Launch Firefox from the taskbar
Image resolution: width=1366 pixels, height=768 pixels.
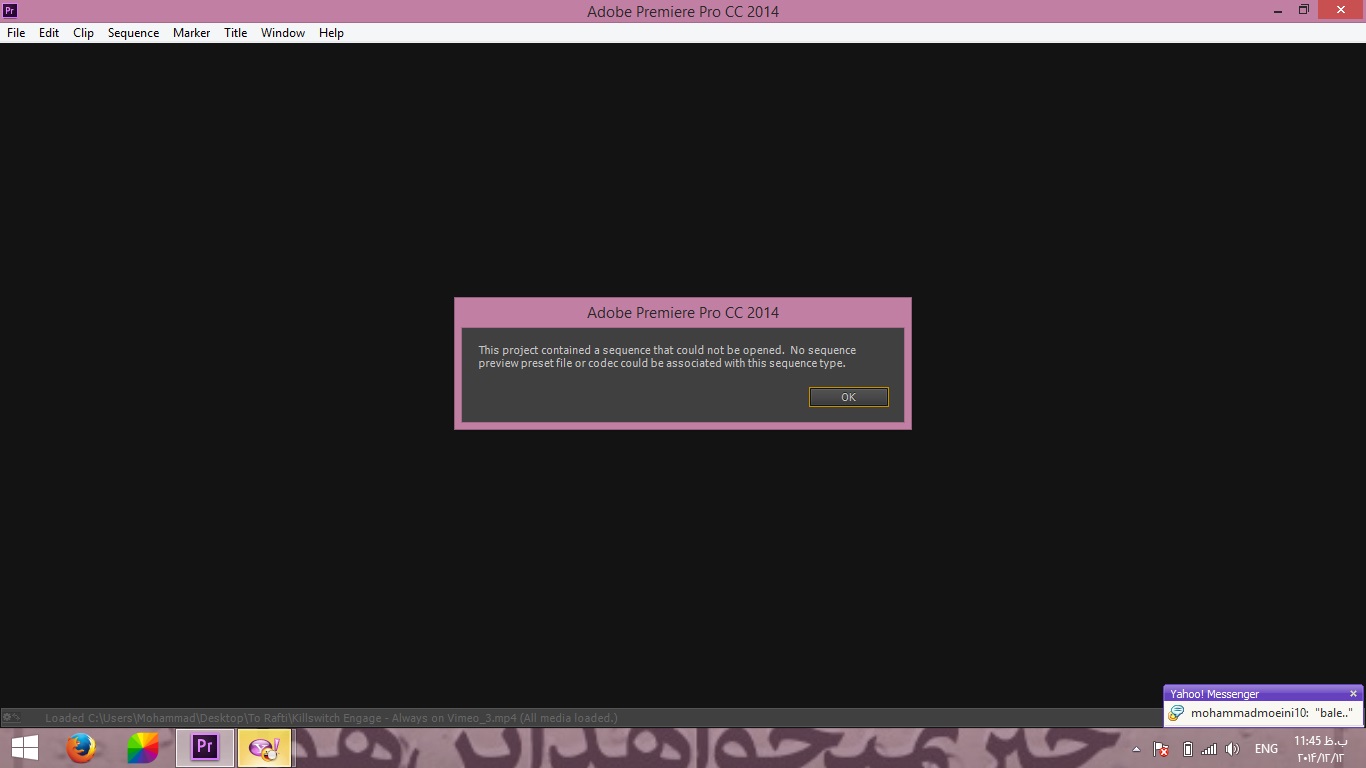[x=81, y=748]
